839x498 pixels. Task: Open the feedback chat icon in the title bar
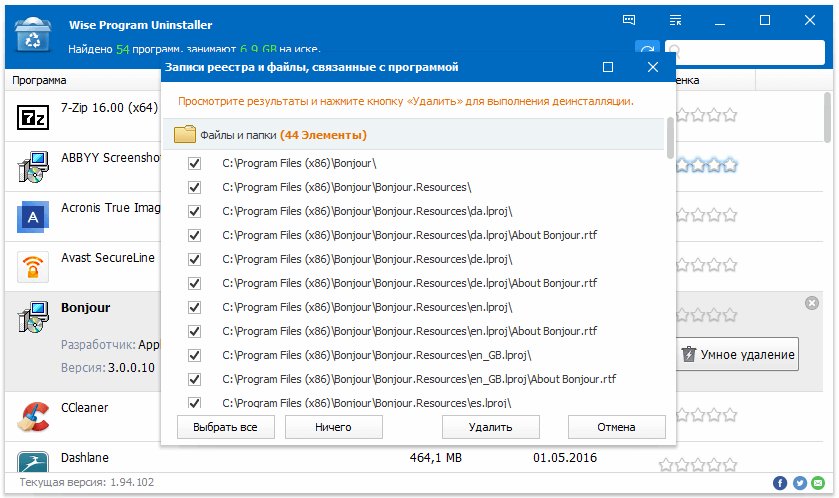(x=629, y=20)
